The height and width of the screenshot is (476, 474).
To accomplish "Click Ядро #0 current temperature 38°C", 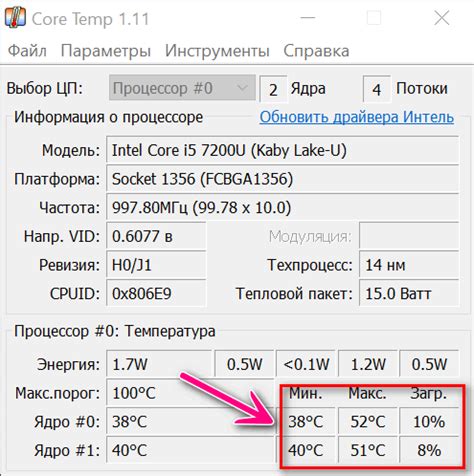I will tap(190, 422).
